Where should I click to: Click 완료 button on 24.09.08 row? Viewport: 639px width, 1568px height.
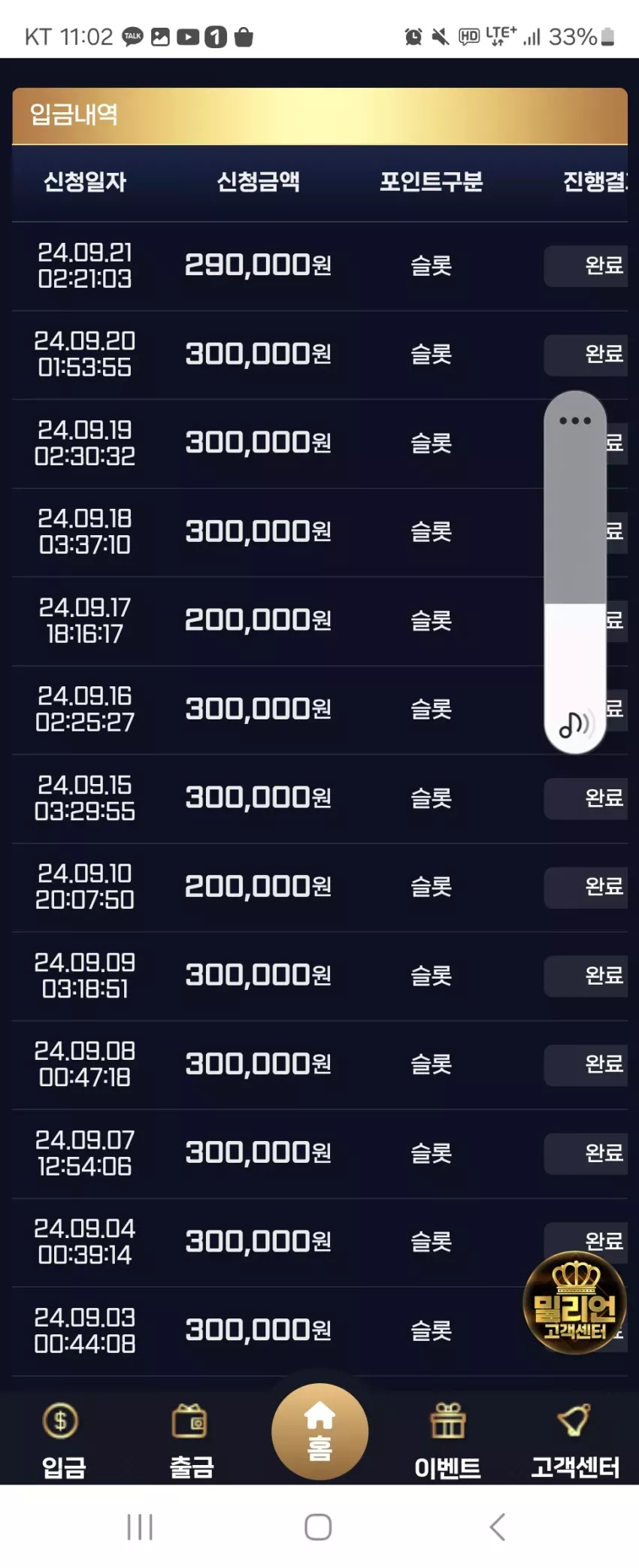586,1064
